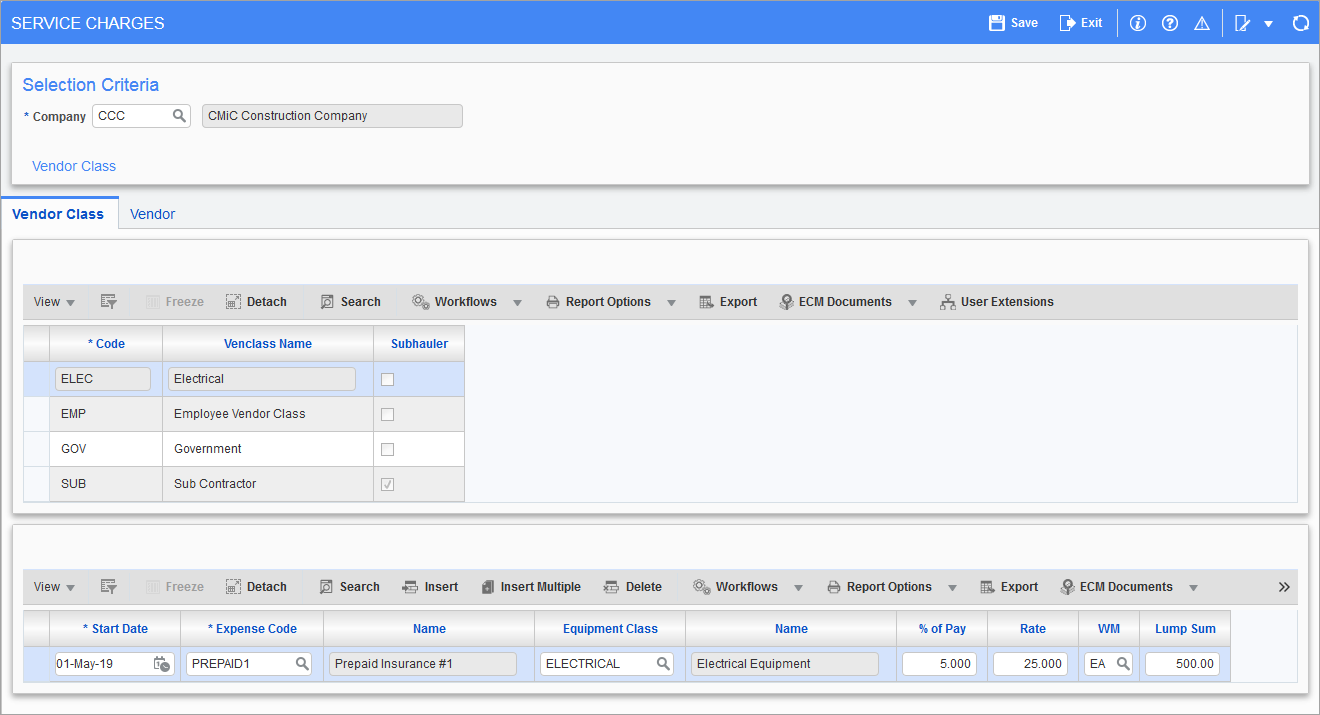The height and width of the screenshot is (715, 1320).
Task: Open the Company field search magnifier
Action: (179, 116)
